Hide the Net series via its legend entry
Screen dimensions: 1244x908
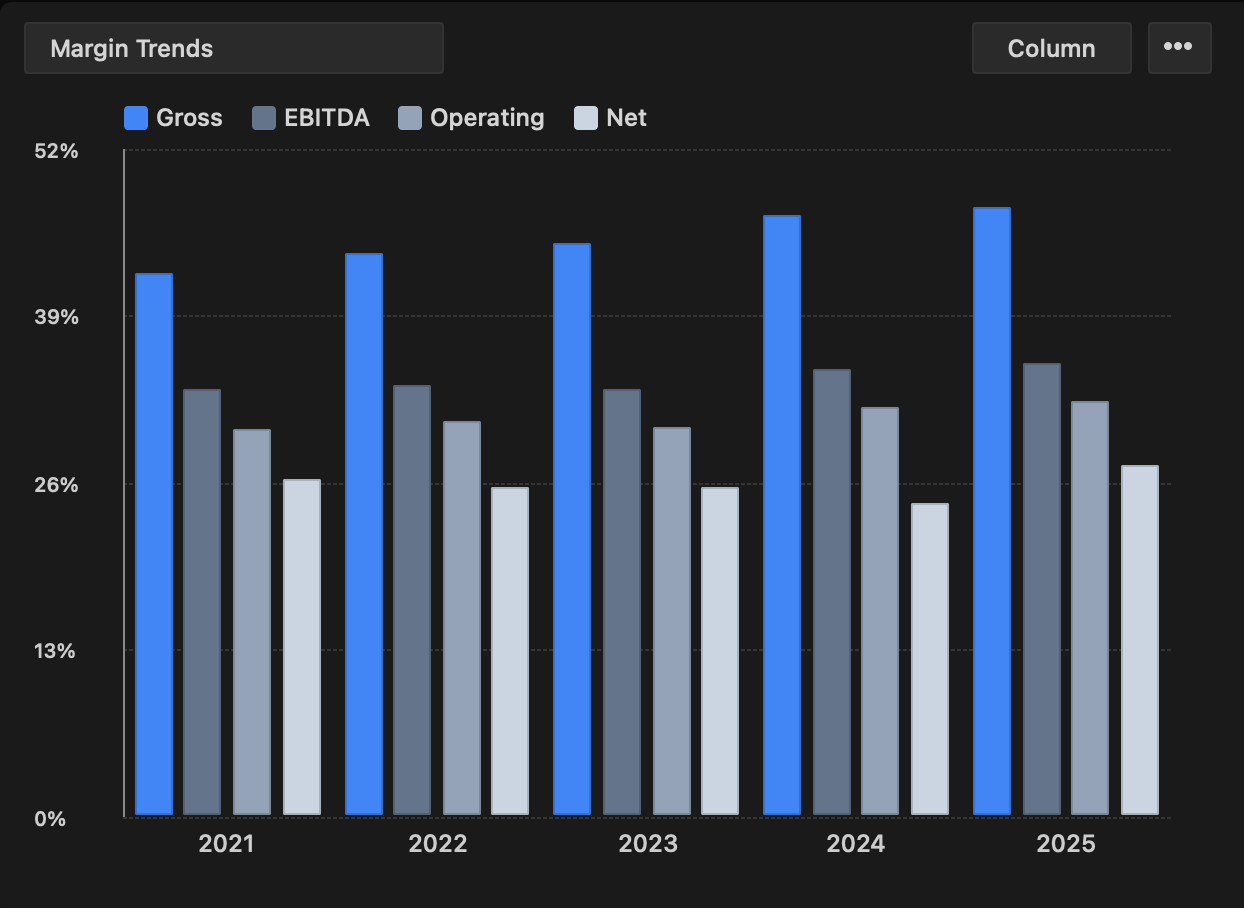click(x=610, y=117)
